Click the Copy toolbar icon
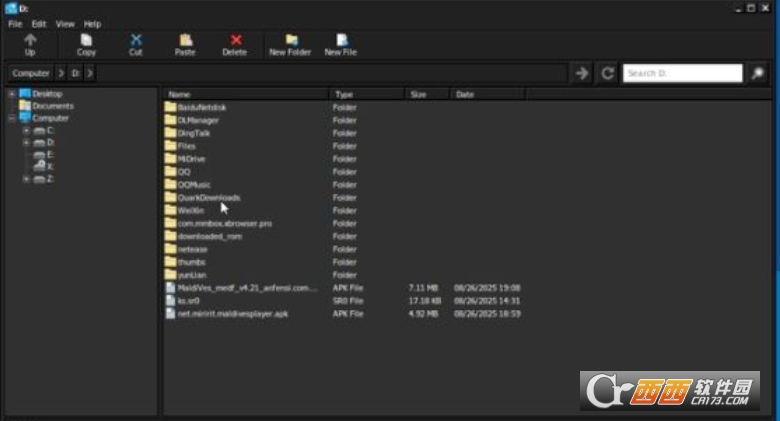The height and width of the screenshot is (421, 780). pos(87,40)
